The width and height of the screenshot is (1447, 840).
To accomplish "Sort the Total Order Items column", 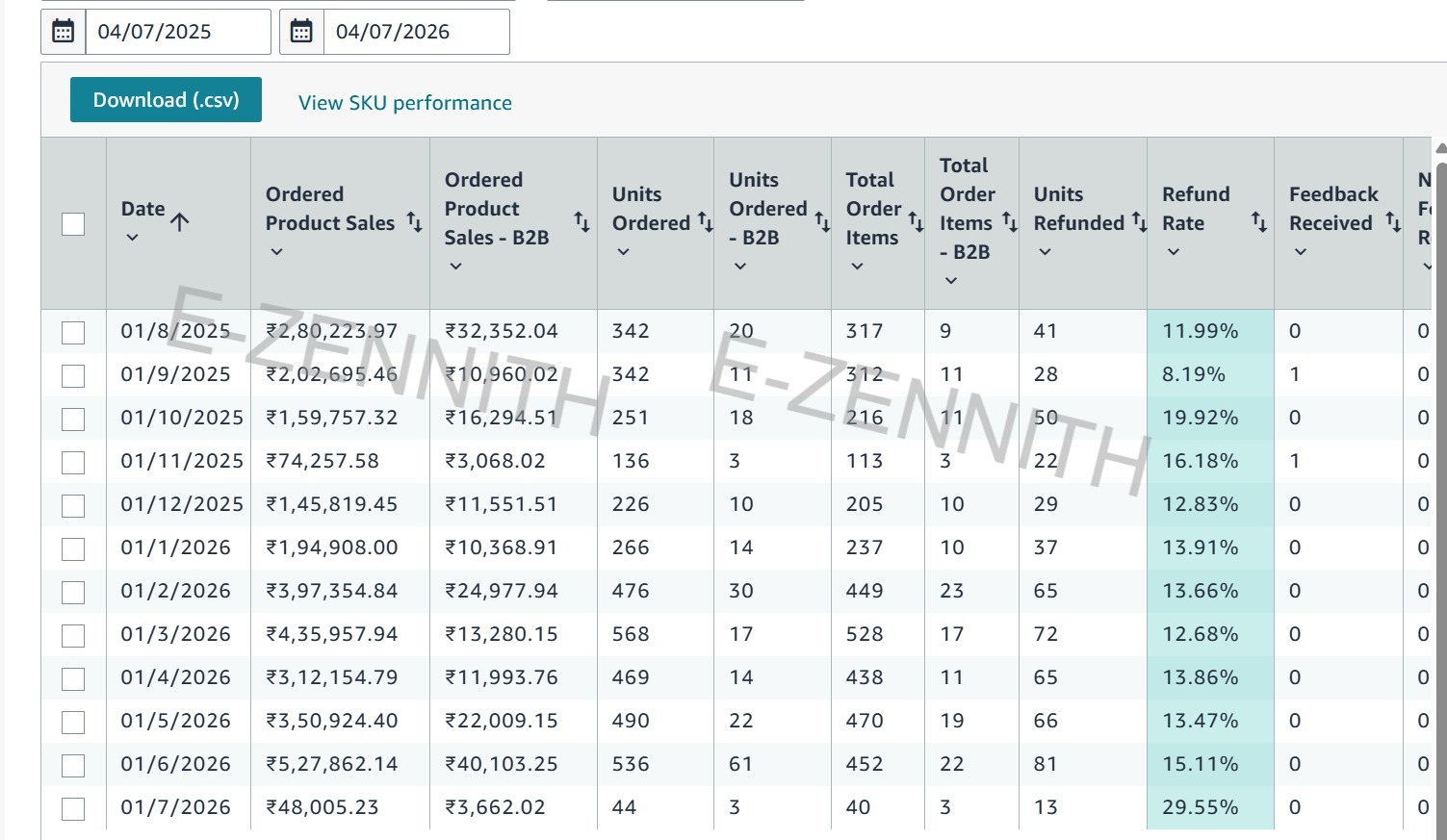I will 916,222.
